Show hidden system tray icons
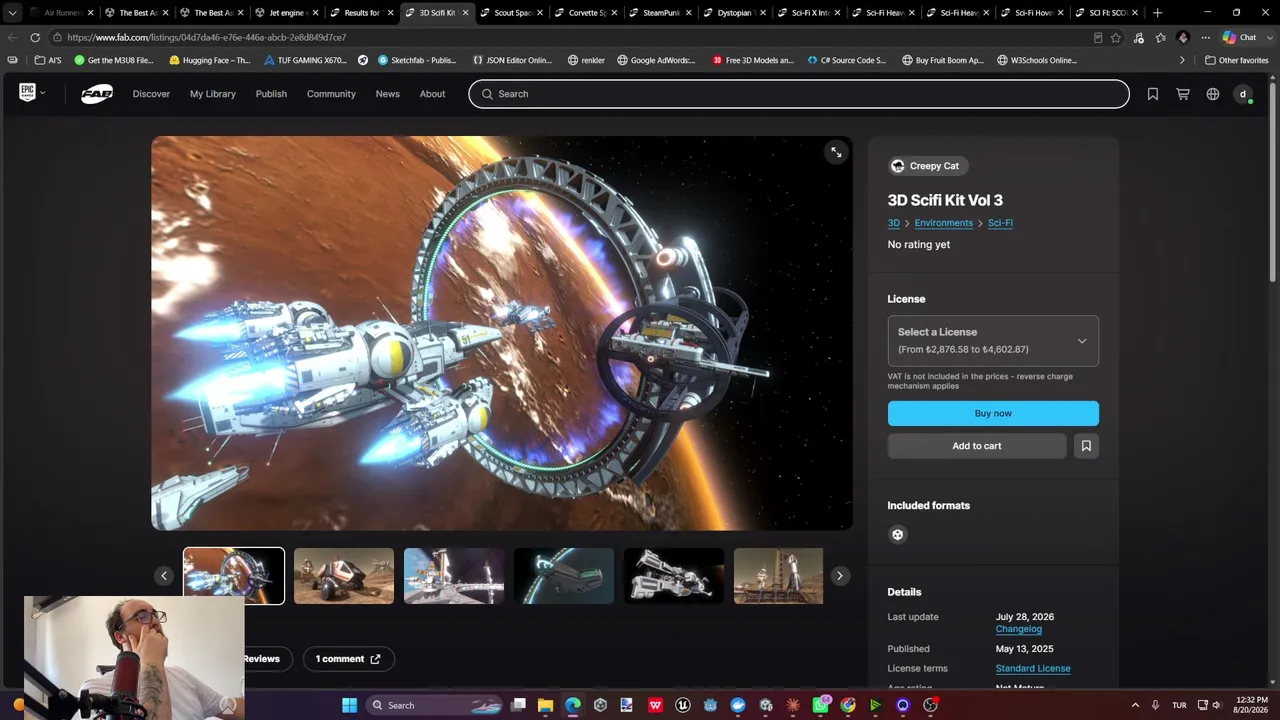Screen dimensions: 1280x720 click(x=1134, y=705)
